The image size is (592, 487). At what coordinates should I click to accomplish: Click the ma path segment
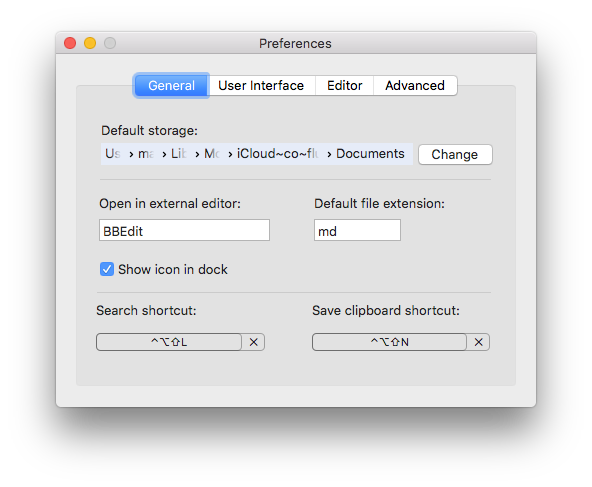(x=146, y=154)
